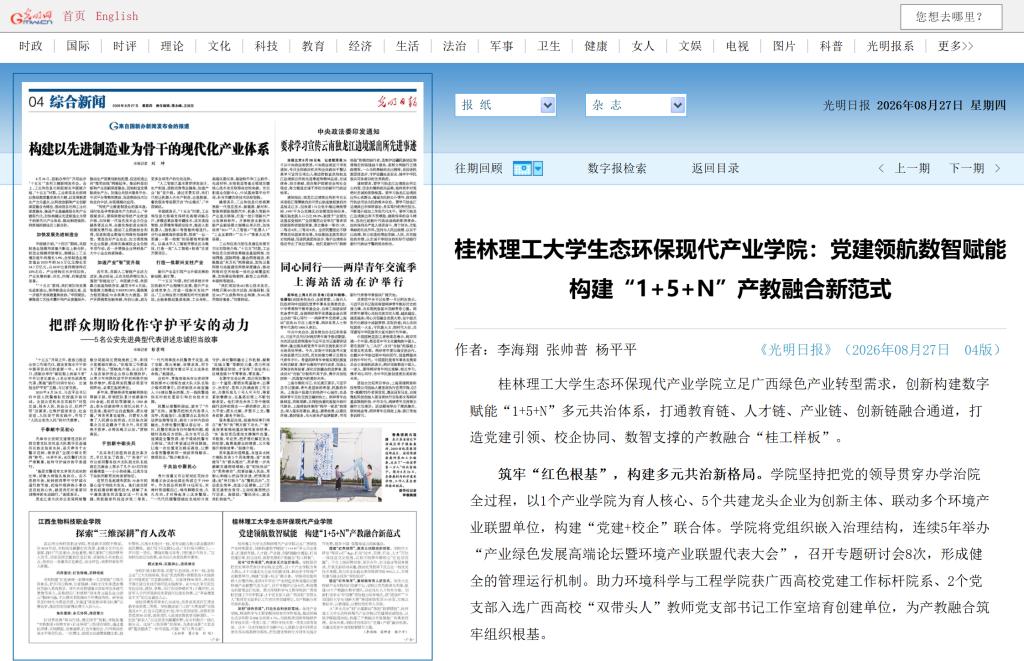Click the 04 综合新闻 page header
Viewport: 1024px width, 661px height.
click(67, 101)
